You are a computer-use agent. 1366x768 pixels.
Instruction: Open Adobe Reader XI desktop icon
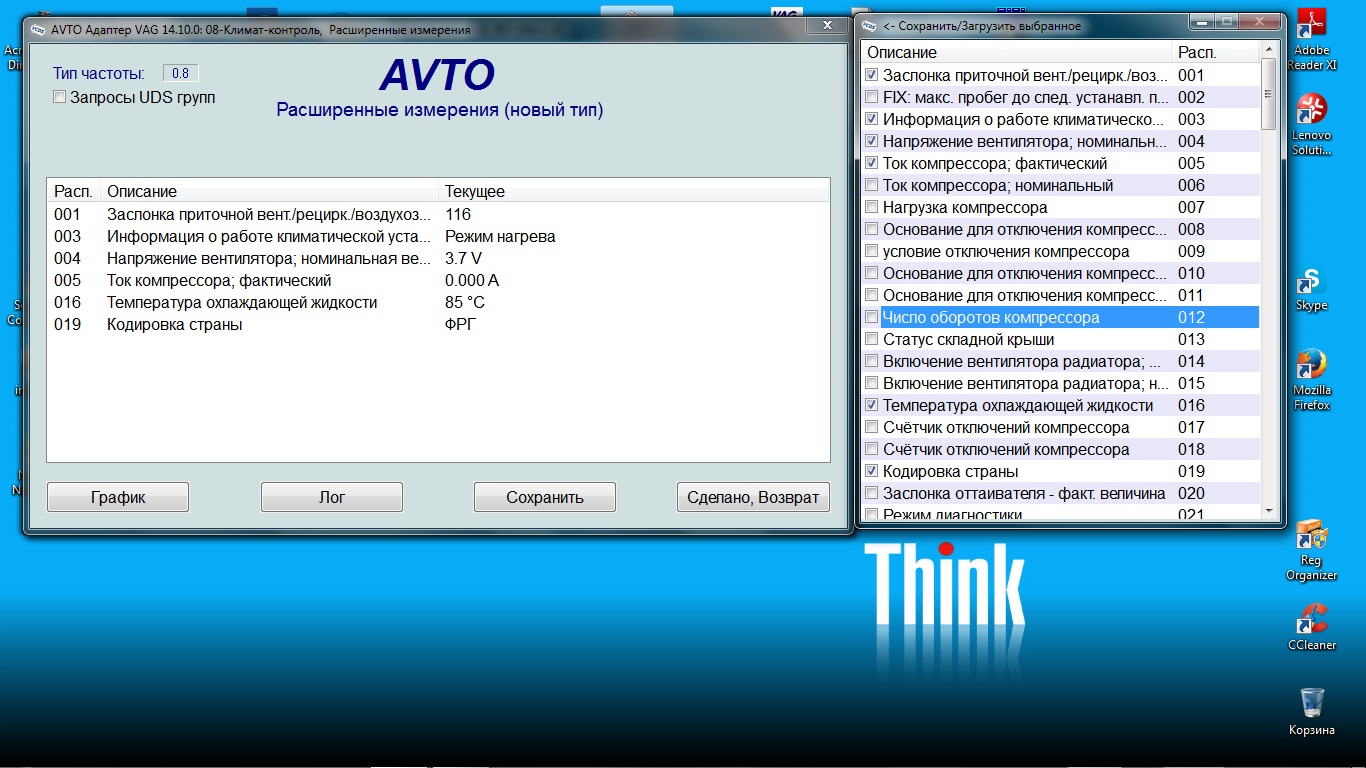[1311, 25]
